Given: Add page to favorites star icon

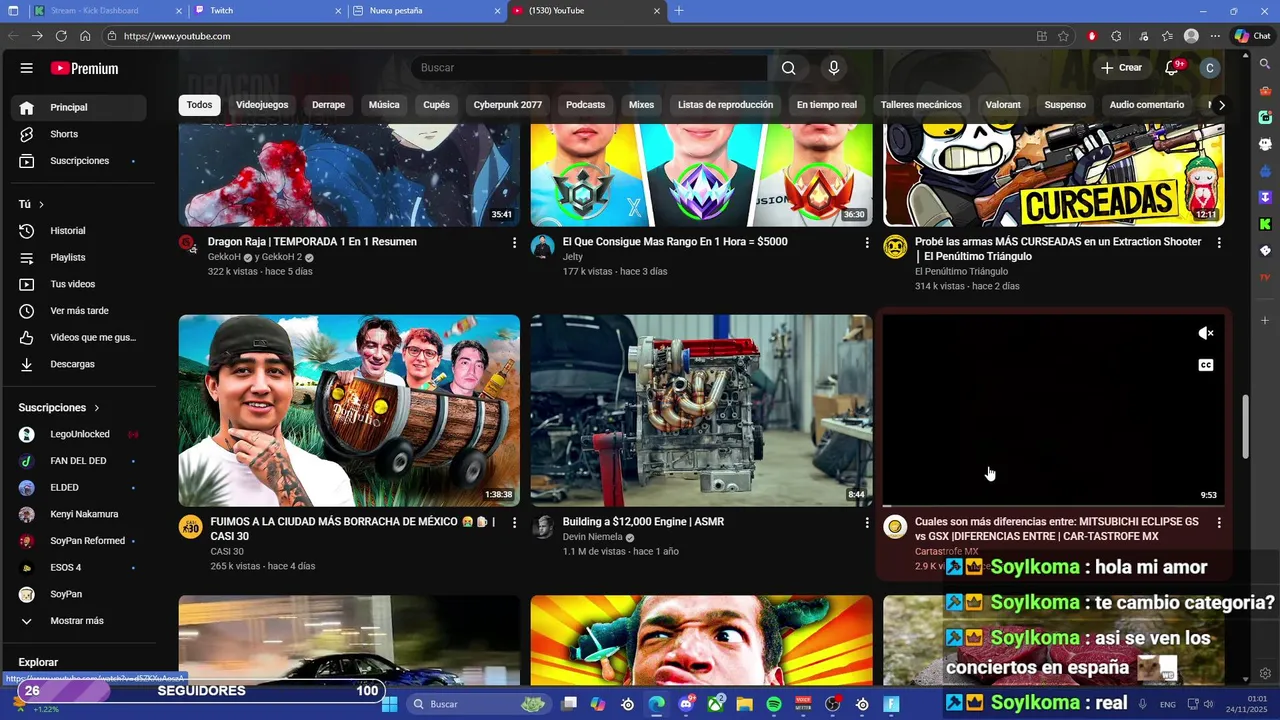Looking at the screenshot, I should (x=1063, y=36).
